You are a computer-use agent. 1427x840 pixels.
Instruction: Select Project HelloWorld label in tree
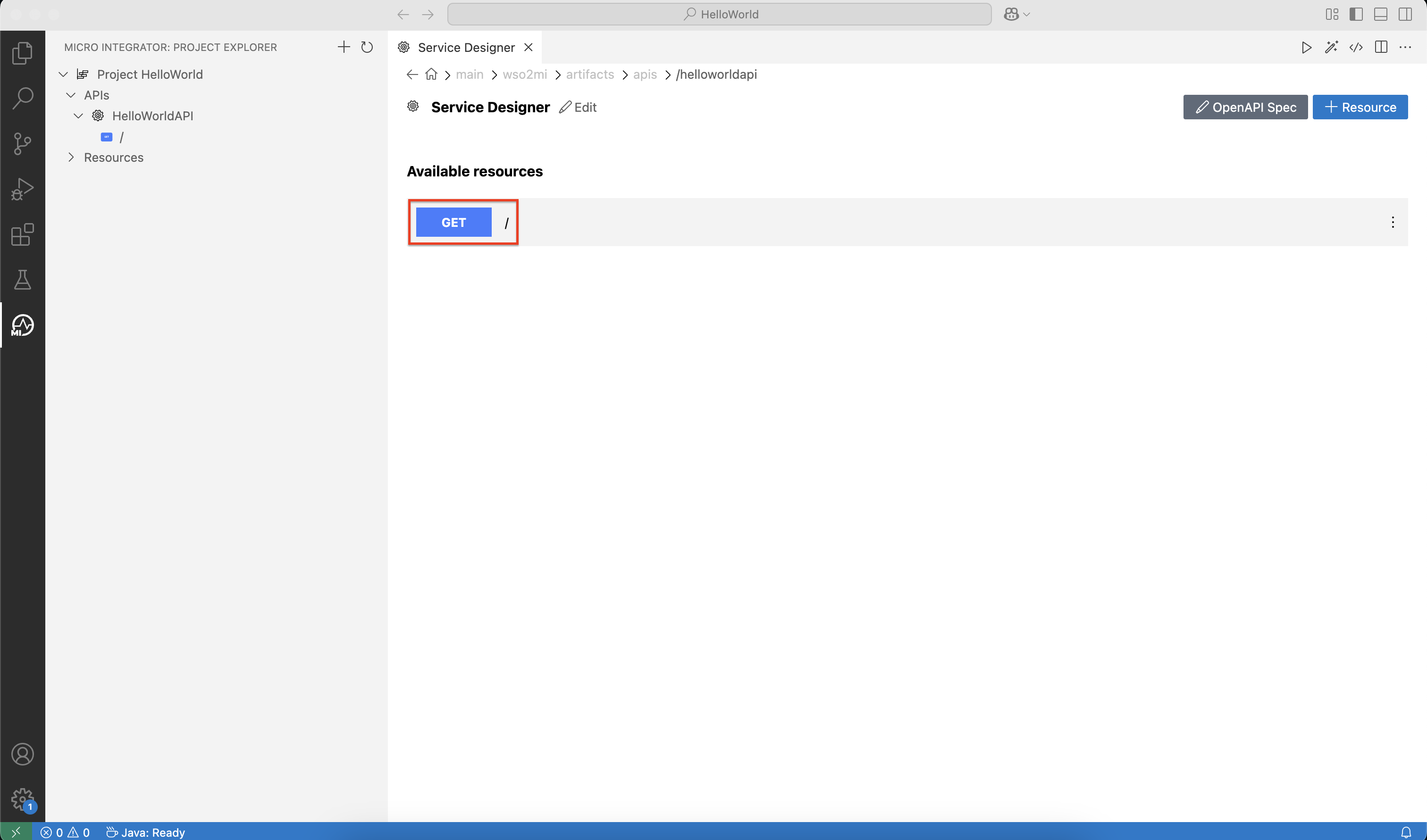[x=150, y=75]
